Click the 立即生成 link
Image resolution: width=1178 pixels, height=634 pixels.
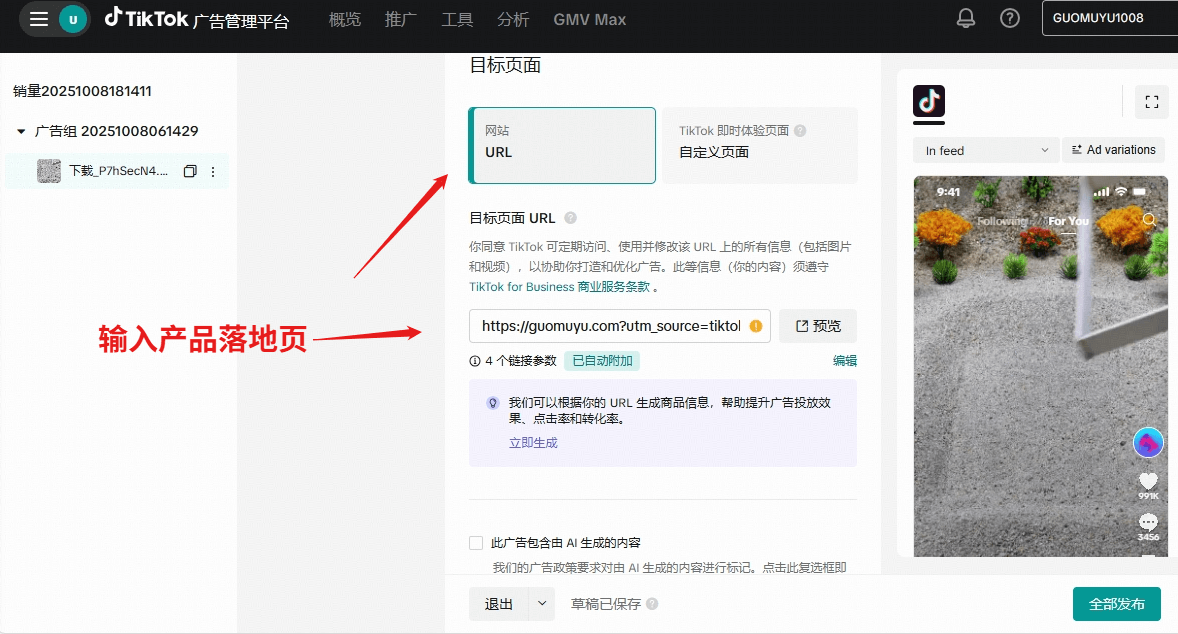click(x=533, y=442)
